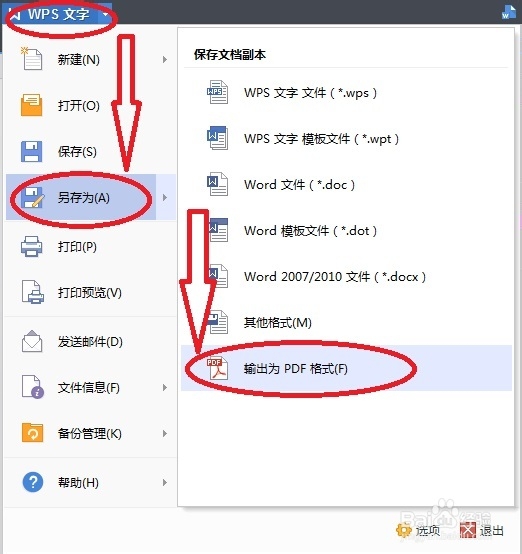This screenshot has width=522, height=554.
Task: Expand the 另存为(A) submenu arrow
Action: [165, 198]
